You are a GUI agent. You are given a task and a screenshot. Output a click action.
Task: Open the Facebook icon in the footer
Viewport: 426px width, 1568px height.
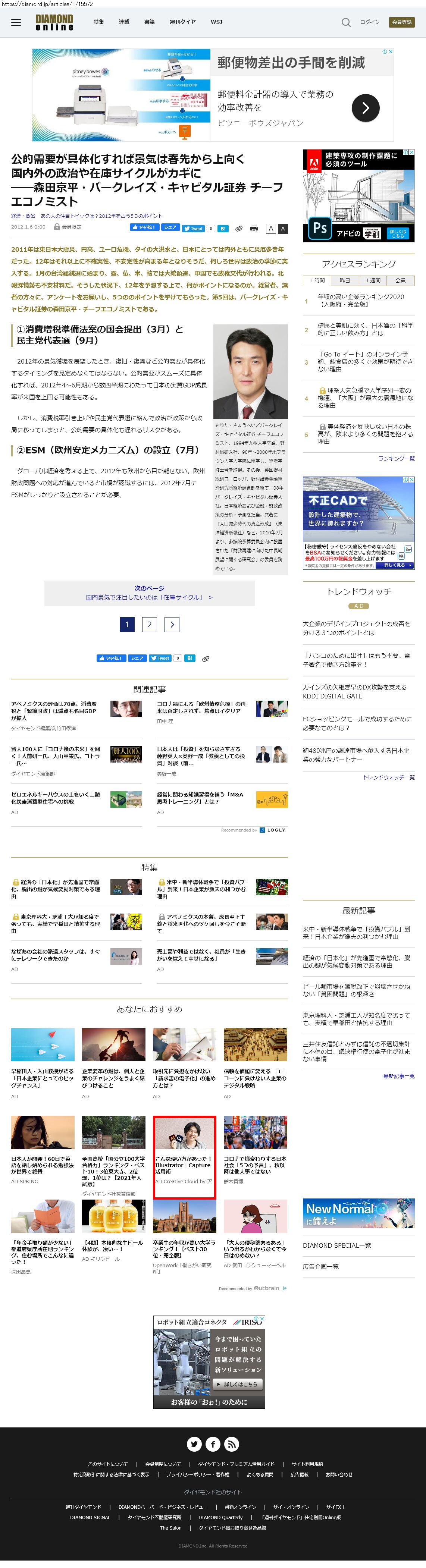213,1443
